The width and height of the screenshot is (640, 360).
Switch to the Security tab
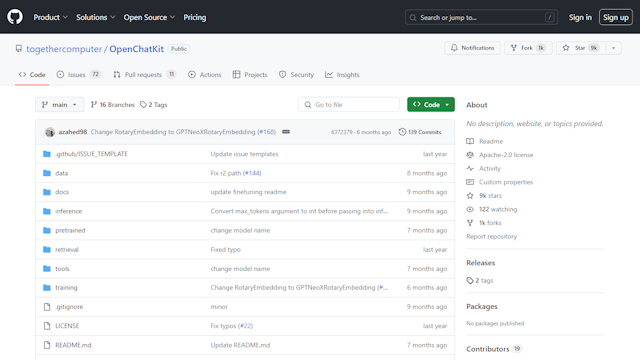[x=296, y=75]
